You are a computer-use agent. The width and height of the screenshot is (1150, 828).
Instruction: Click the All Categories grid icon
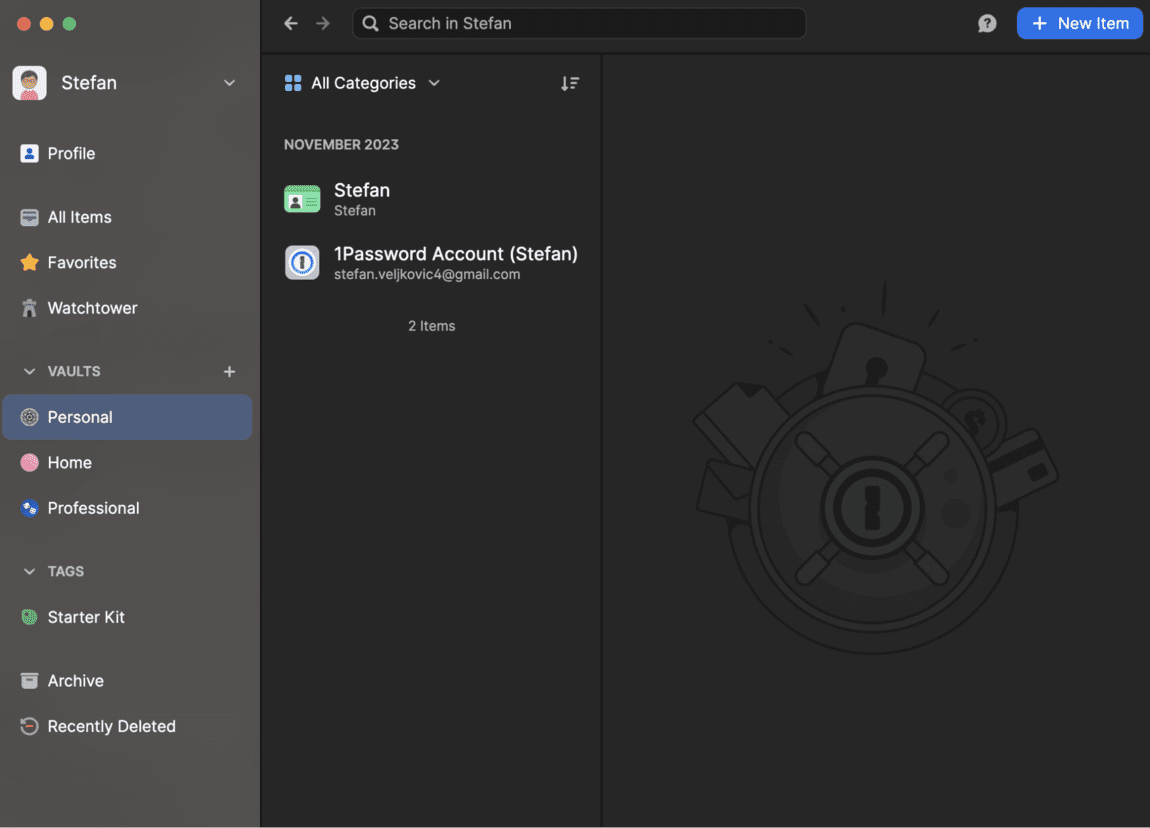[x=293, y=83]
